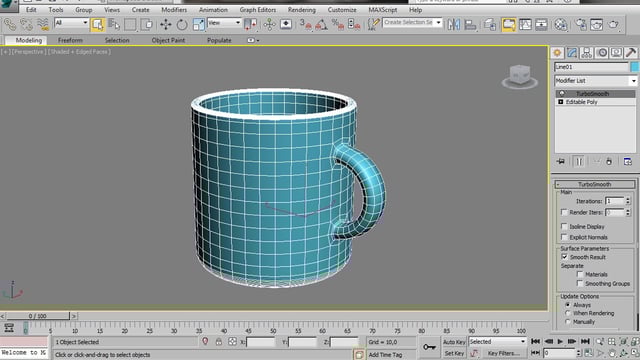Open Key Filters dialog
This screenshot has width=640, height=360.
(504, 353)
